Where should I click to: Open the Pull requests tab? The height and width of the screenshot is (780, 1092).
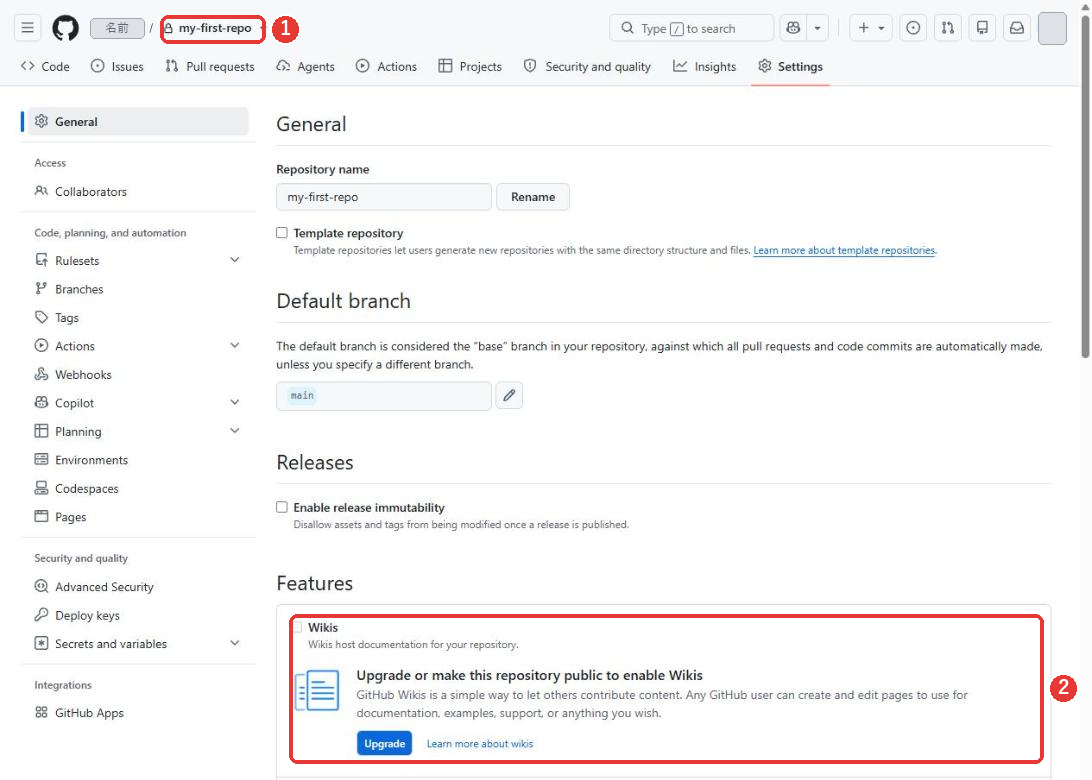point(210,66)
